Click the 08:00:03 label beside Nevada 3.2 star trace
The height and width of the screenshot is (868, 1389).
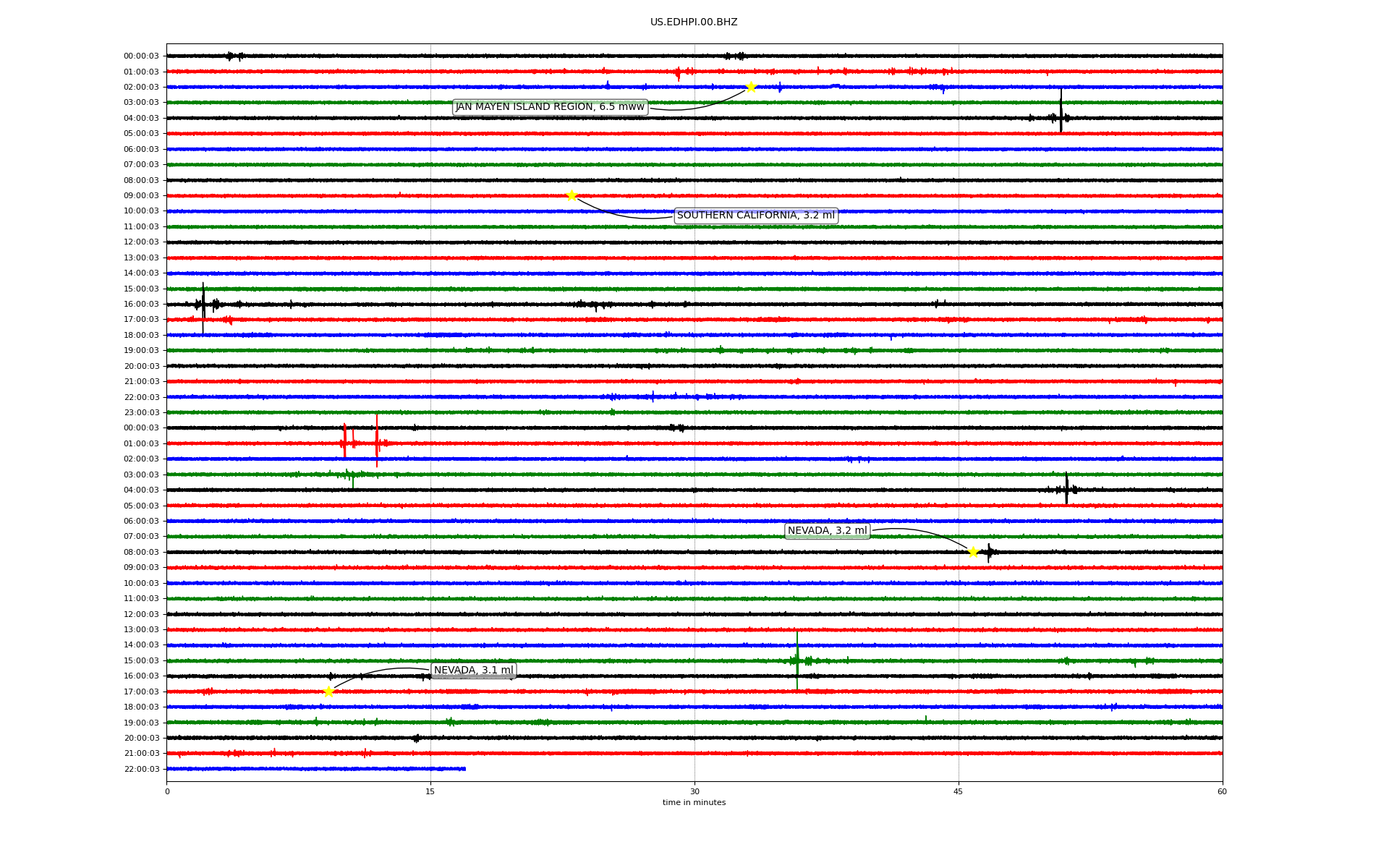[x=141, y=552]
